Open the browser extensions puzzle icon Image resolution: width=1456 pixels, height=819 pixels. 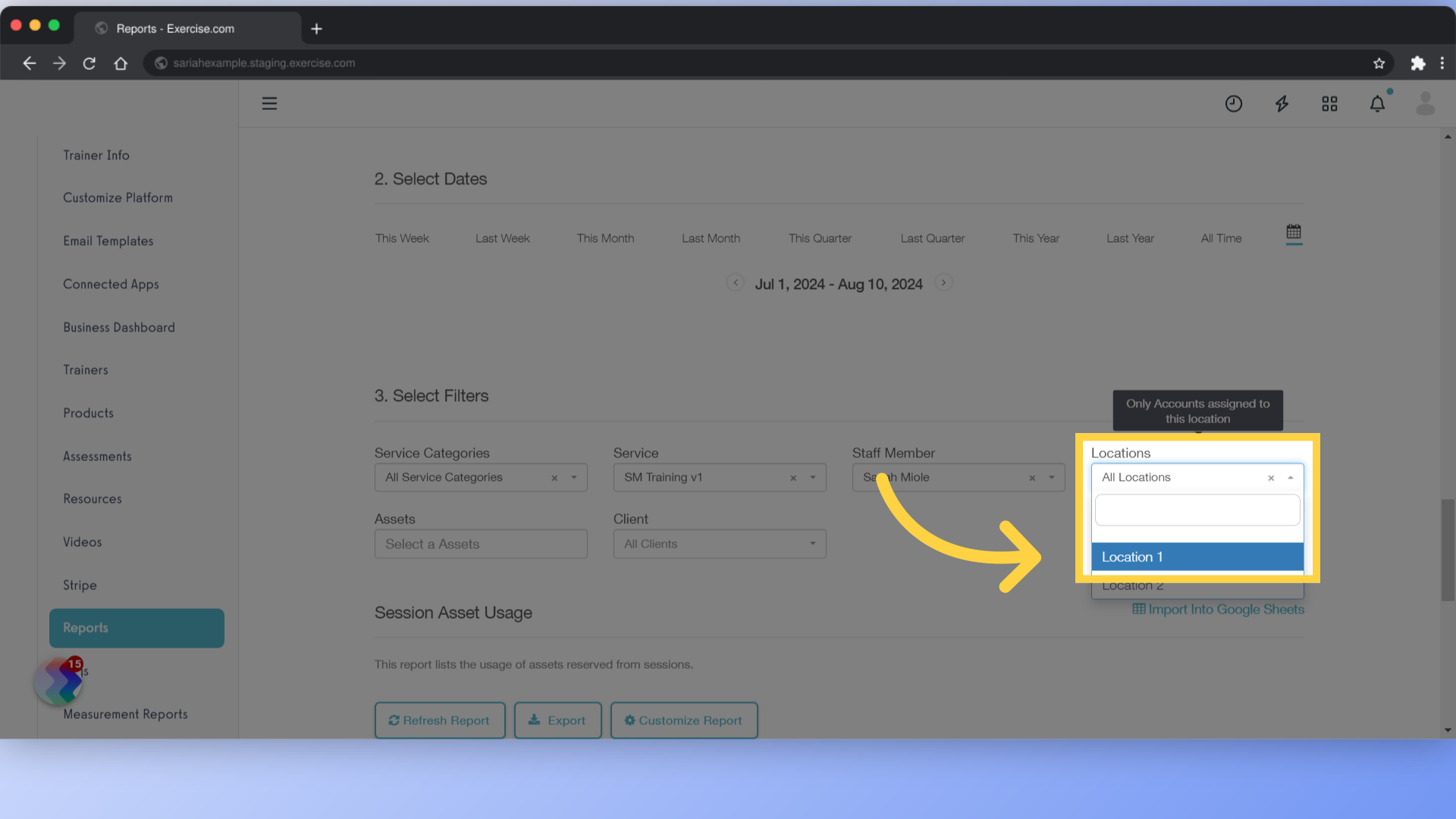[1417, 64]
